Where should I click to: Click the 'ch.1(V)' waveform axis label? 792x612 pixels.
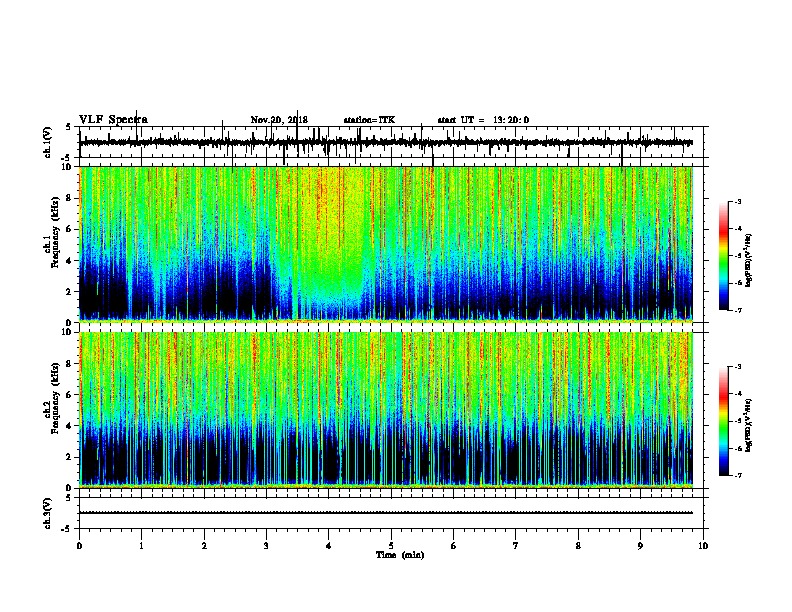[48, 142]
